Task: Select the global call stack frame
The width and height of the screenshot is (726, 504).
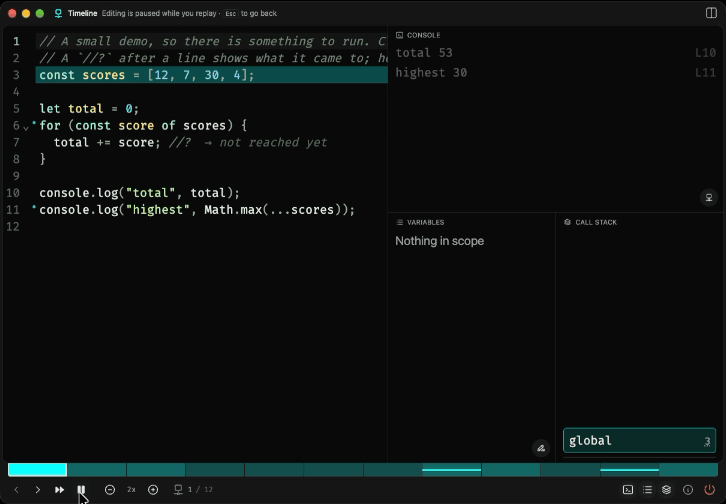Action: [639, 440]
